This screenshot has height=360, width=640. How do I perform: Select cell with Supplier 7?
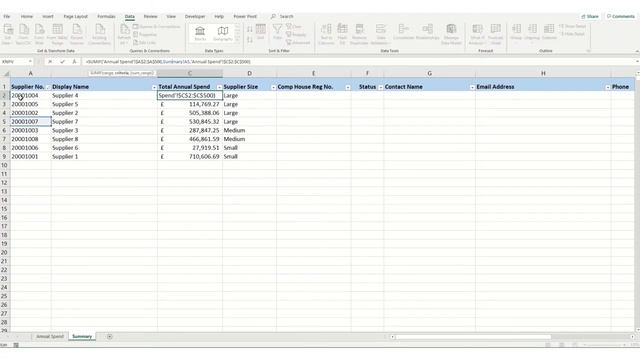104,122
